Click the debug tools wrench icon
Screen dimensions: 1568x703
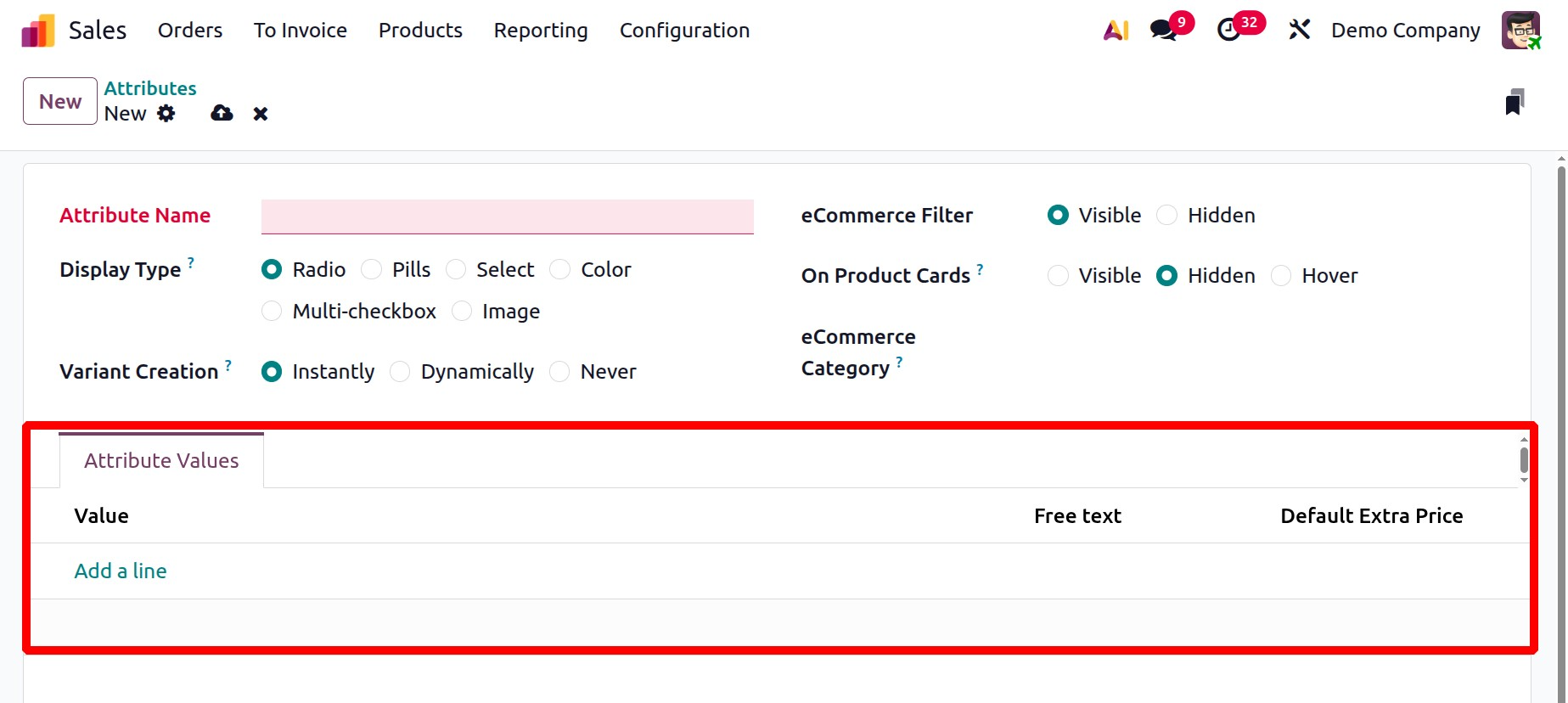point(1299,31)
